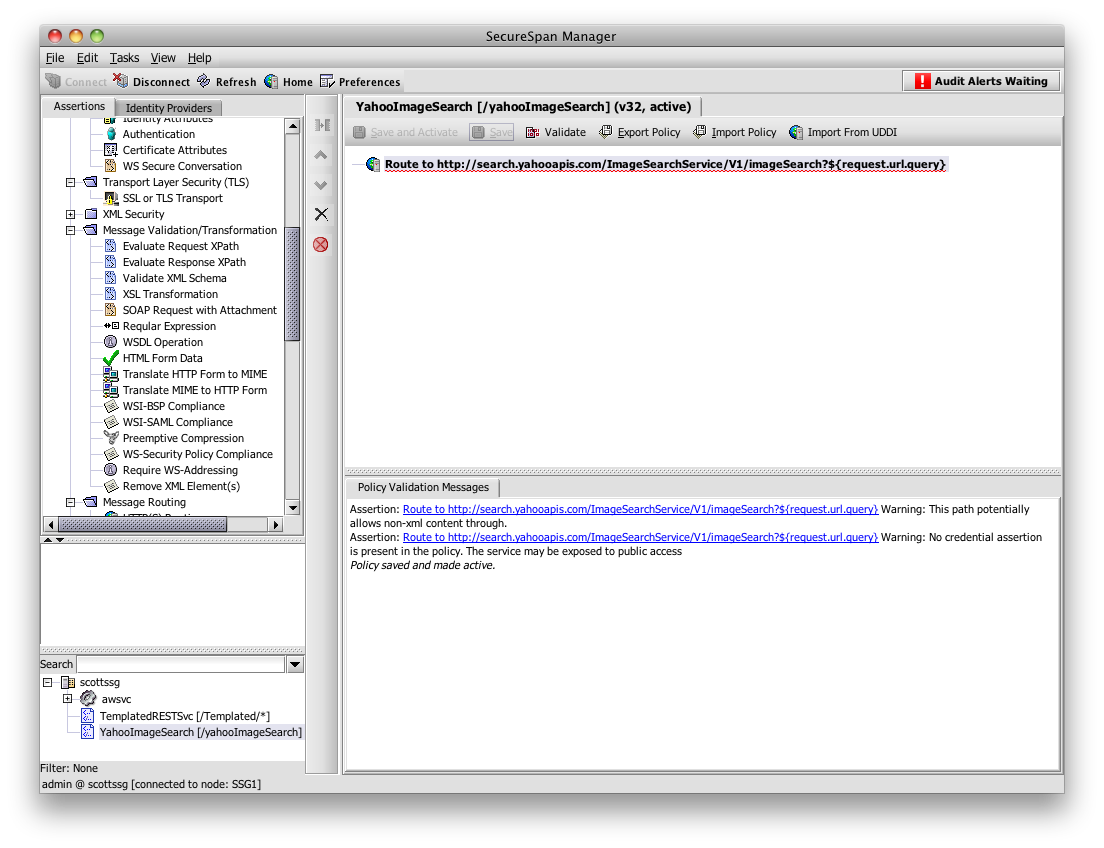Click the Validate policy toolbar icon
Viewport: 1104px width, 848px height.
(533, 132)
